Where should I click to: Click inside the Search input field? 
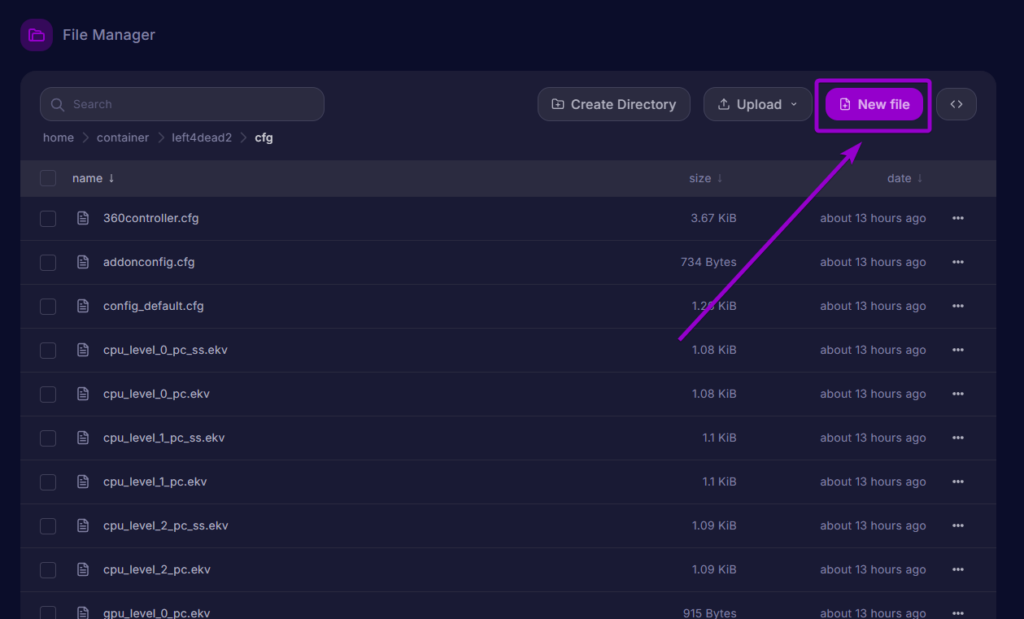point(180,104)
